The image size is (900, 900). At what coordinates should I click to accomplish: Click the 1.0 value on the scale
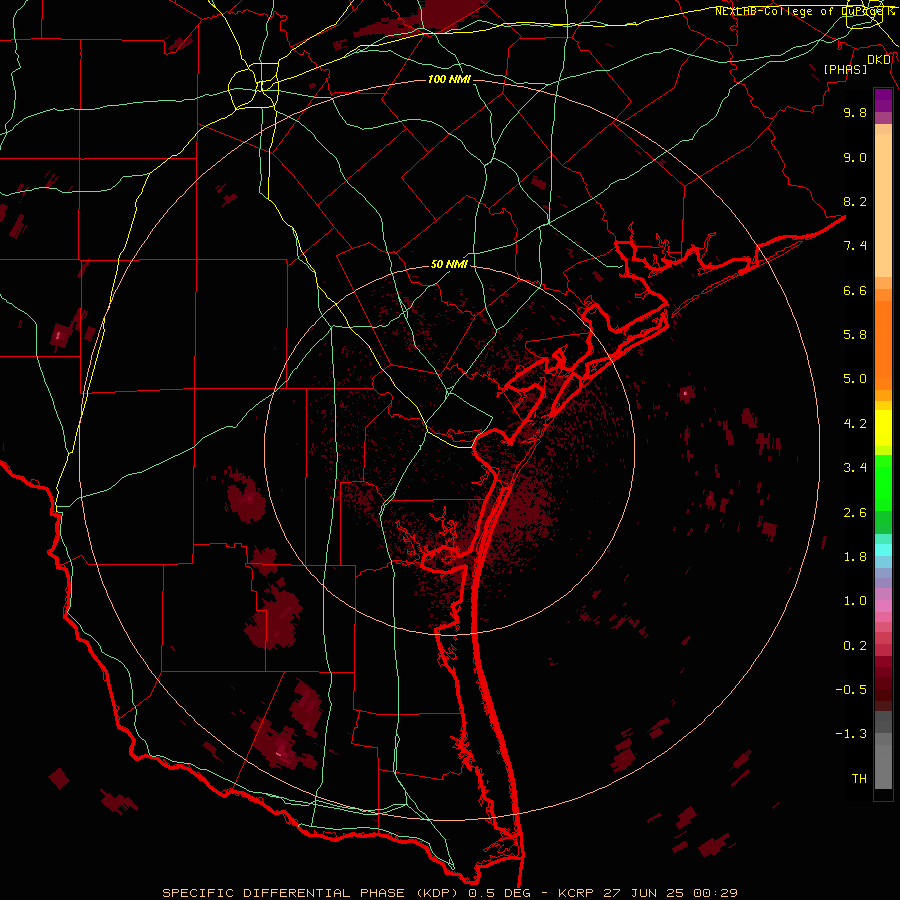pyautogui.click(x=855, y=601)
